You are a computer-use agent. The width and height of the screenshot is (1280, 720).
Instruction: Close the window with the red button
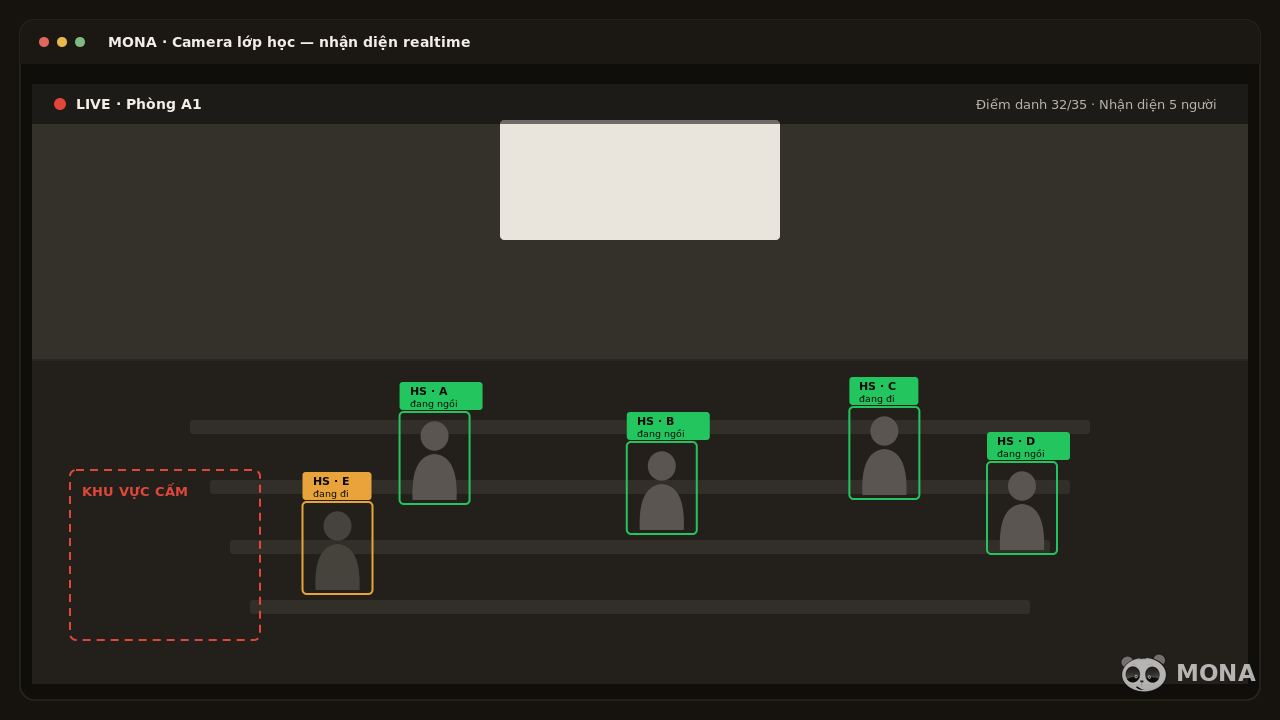(44, 42)
